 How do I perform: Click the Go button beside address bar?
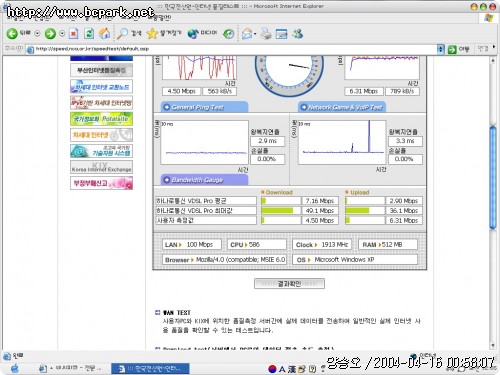459,49
